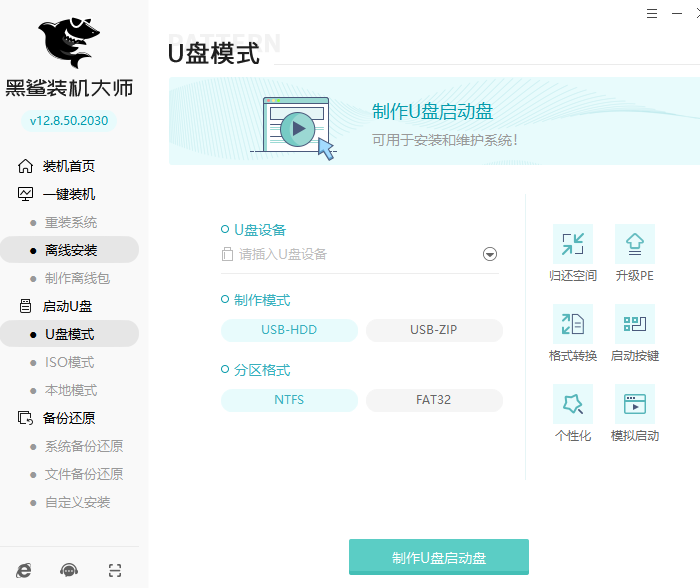
Task: Click the 制作U盘启动盘 button
Action: click(x=439, y=557)
